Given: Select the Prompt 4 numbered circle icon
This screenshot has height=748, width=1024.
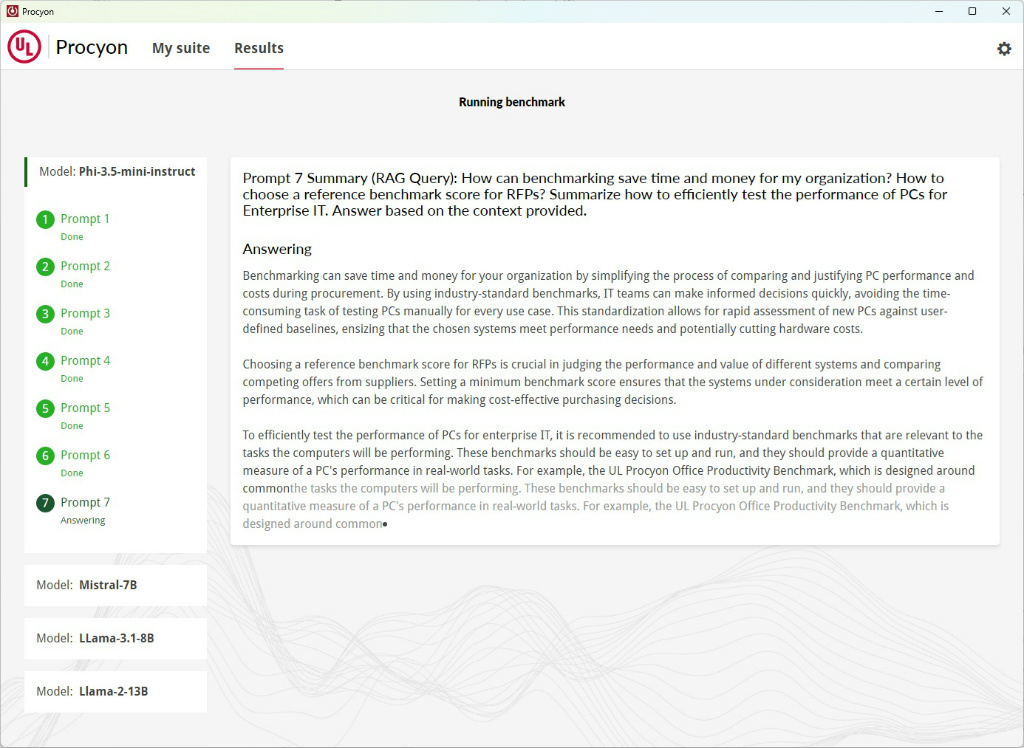Looking at the screenshot, I should pos(45,361).
